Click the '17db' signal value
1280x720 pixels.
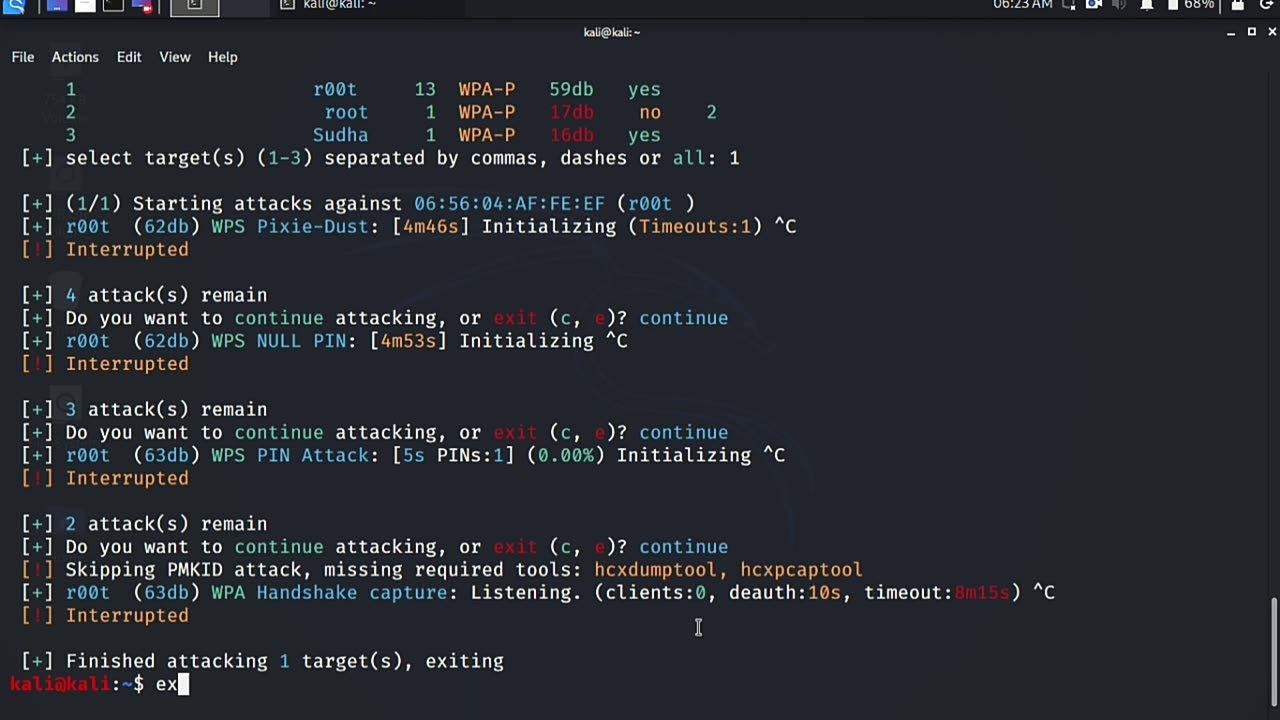tap(571, 112)
